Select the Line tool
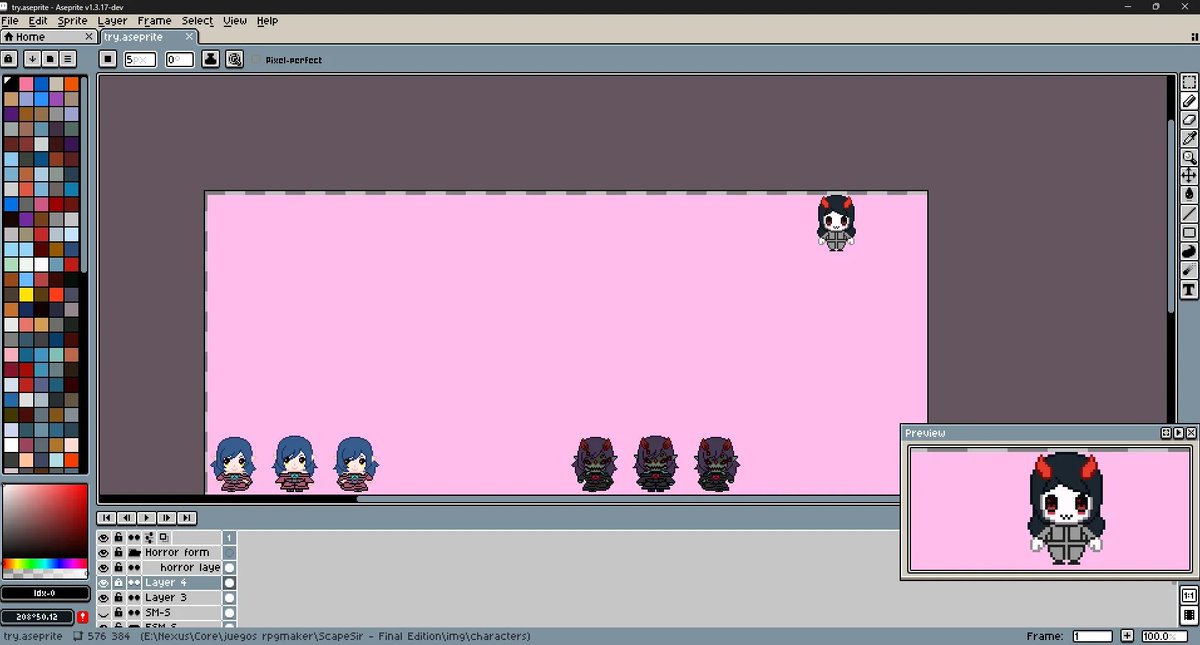This screenshot has height=645, width=1200. tap(1189, 214)
